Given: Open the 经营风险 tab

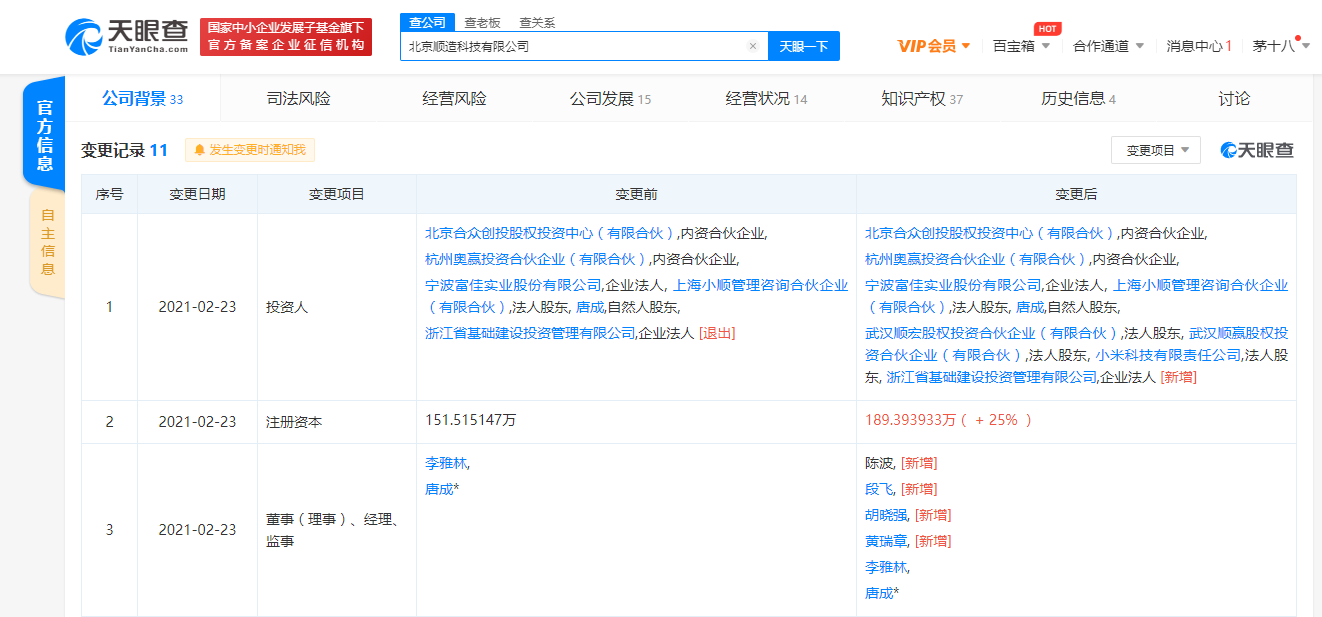Looking at the screenshot, I should (x=454, y=99).
